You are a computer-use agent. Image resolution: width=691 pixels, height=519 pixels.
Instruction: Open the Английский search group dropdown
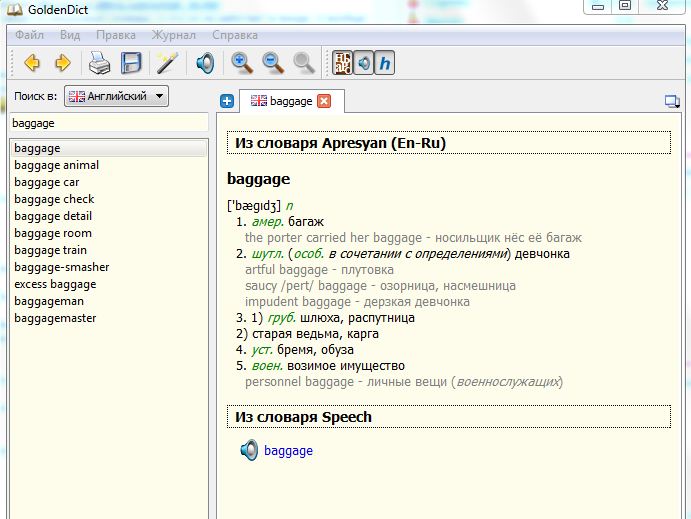[116, 96]
